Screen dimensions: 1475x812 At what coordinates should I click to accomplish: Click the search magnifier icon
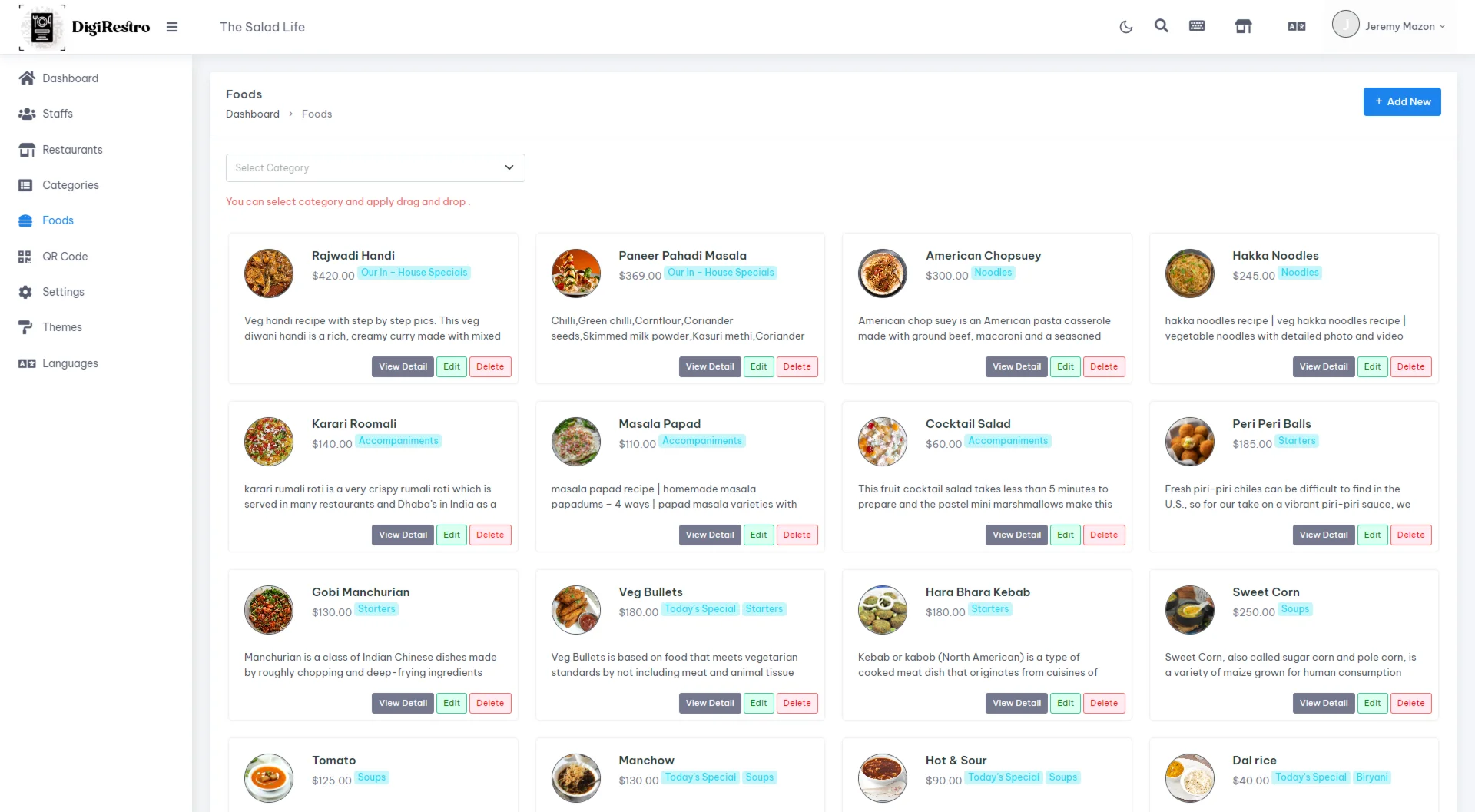(1162, 26)
